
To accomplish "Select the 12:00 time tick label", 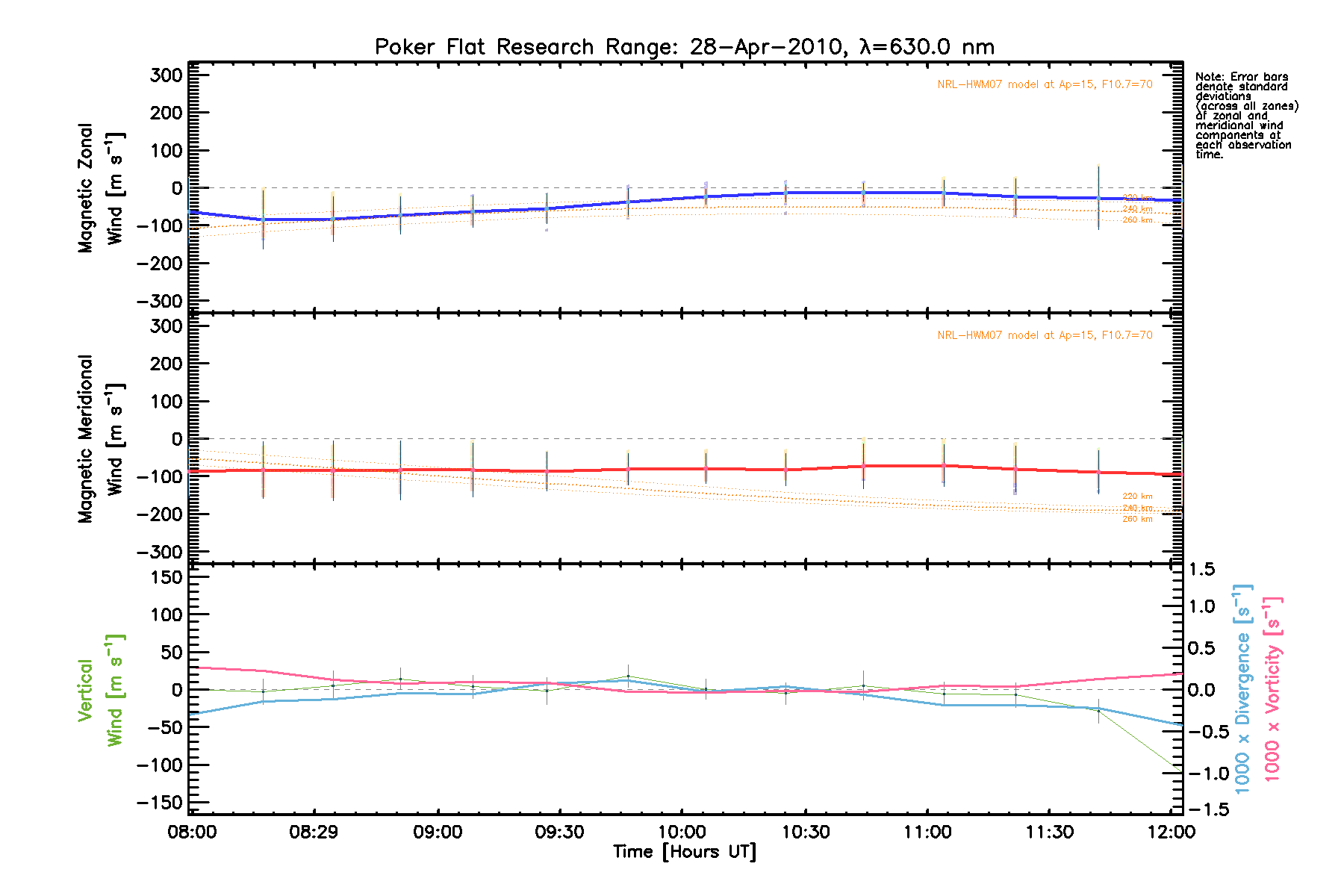I will coord(1172,833).
